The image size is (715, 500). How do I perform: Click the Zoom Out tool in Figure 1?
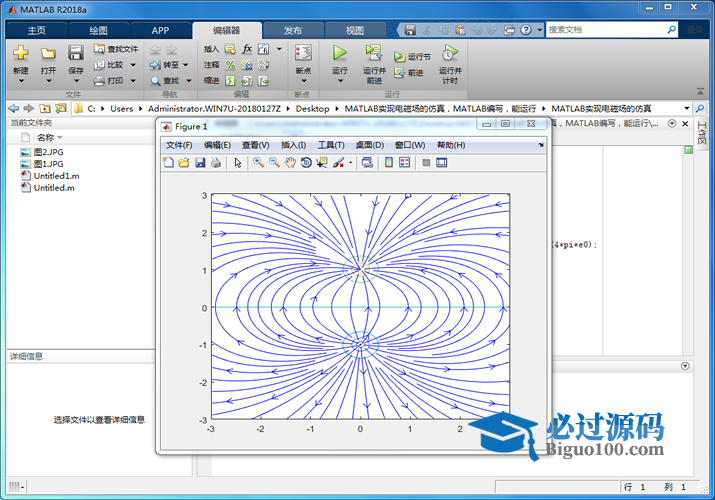(x=274, y=163)
